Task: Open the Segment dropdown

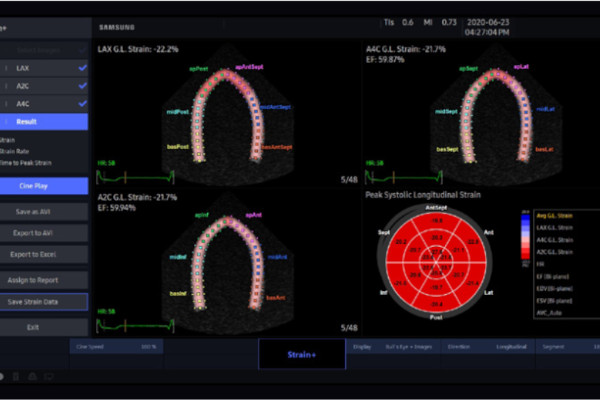Action: pos(560,349)
